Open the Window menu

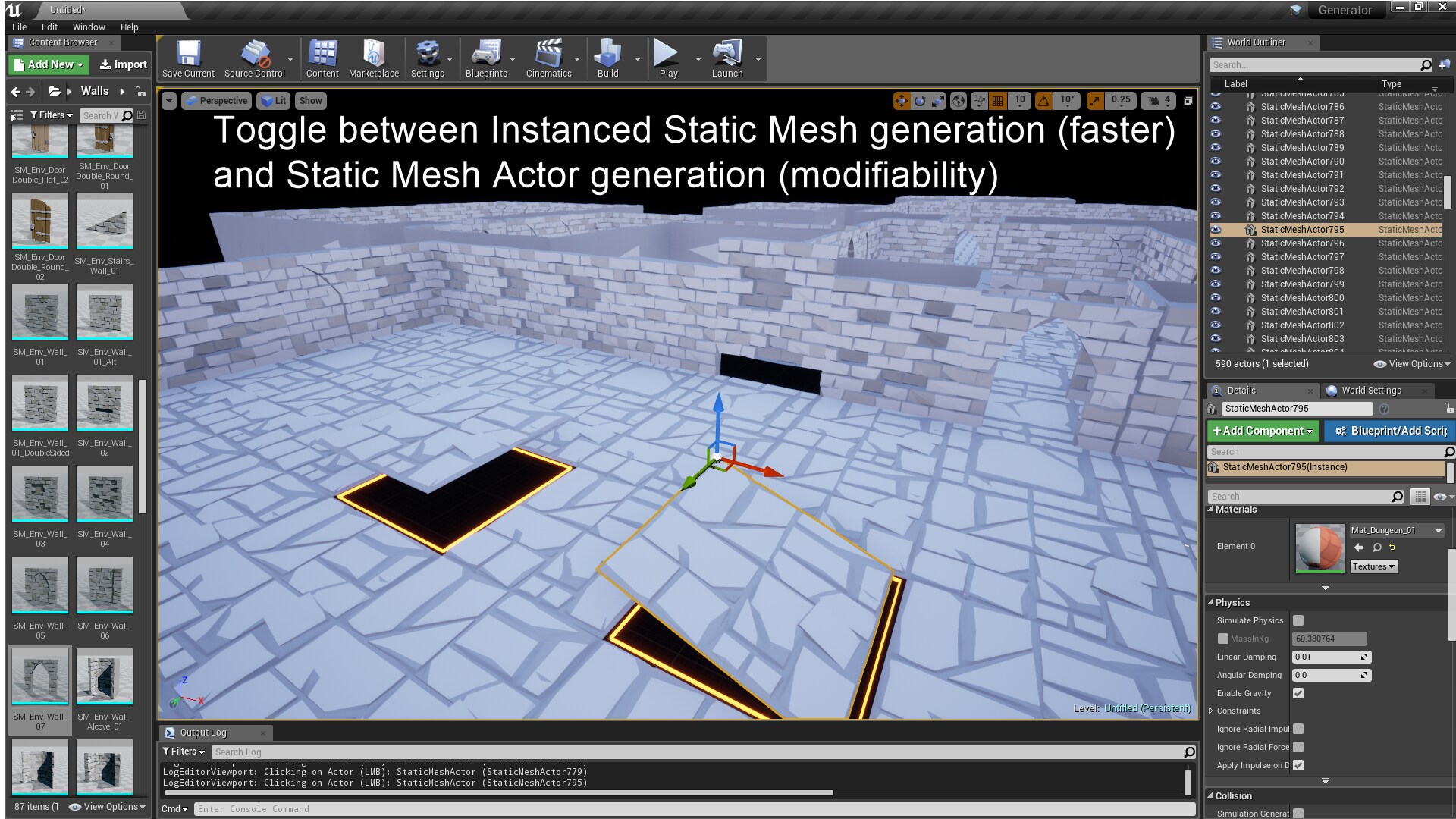pyautogui.click(x=89, y=27)
